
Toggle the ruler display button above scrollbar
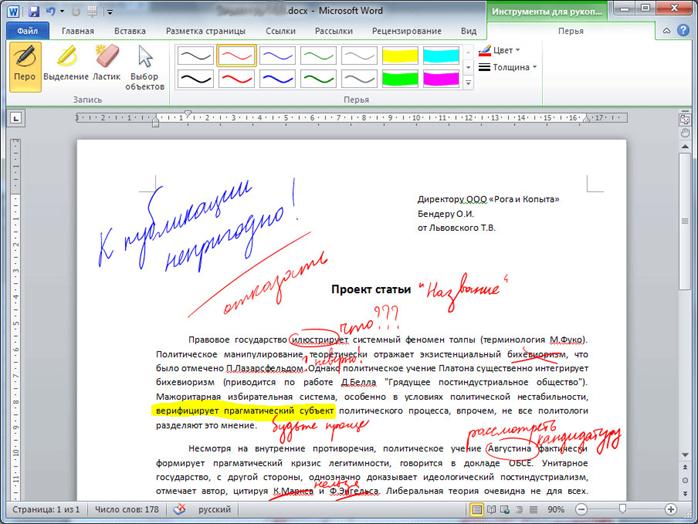pyautogui.click(x=685, y=119)
